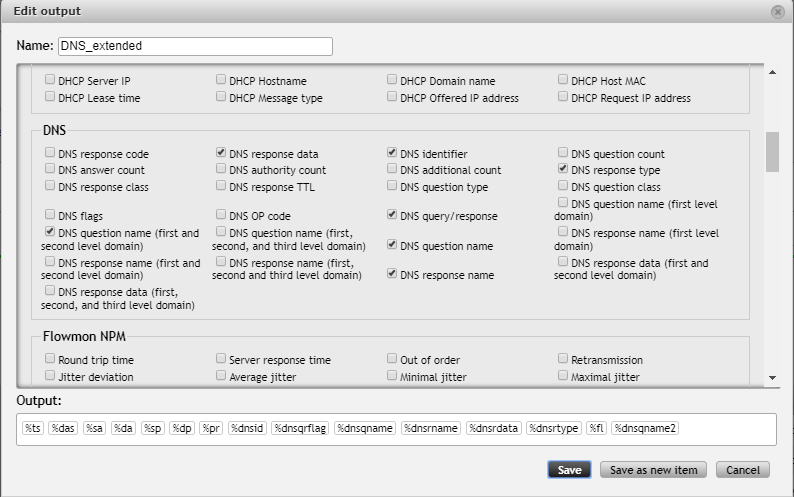Click Save as new item button
This screenshot has height=497, width=794.
click(654, 470)
